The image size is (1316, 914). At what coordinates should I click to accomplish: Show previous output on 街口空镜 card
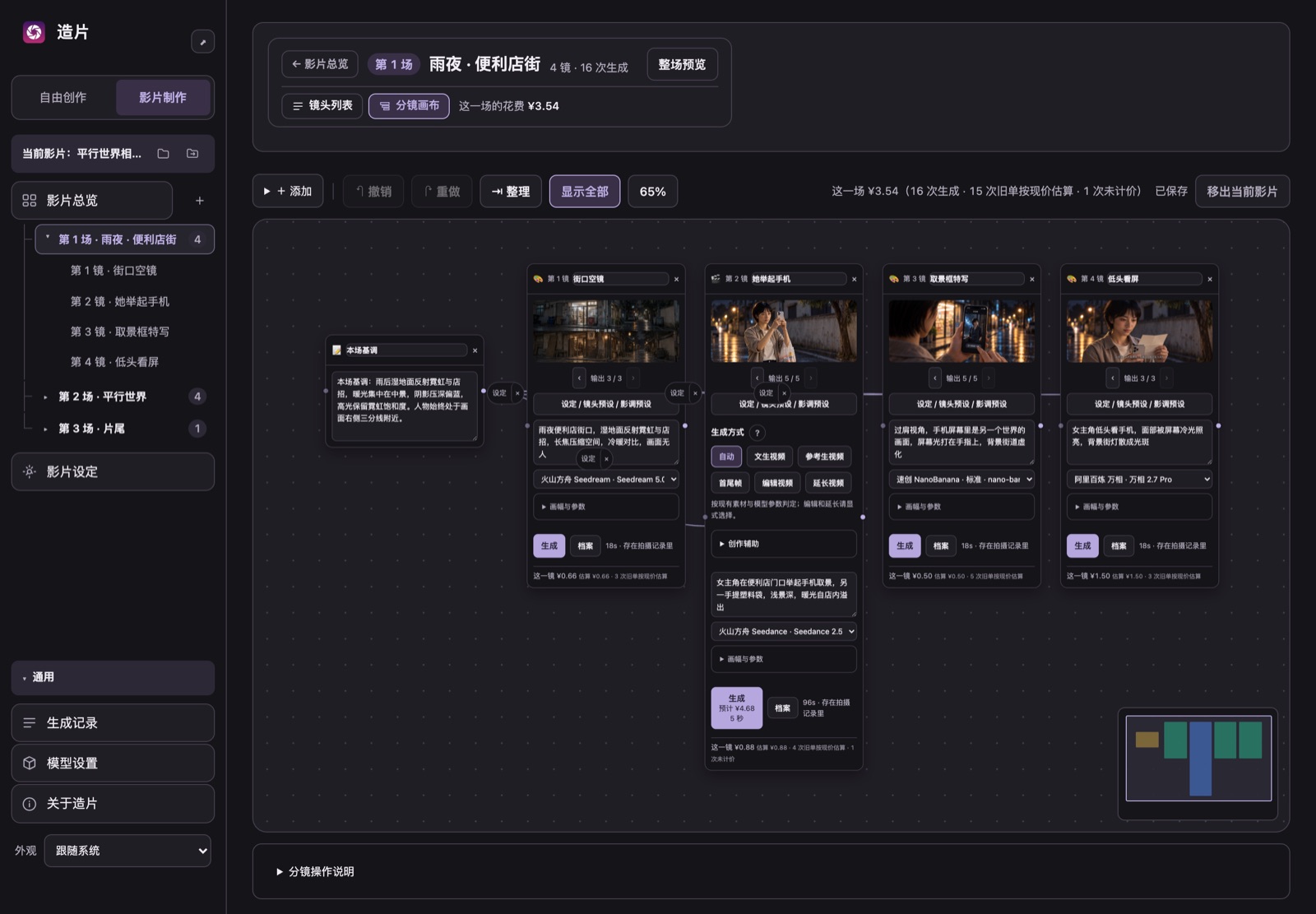coord(579,378)
